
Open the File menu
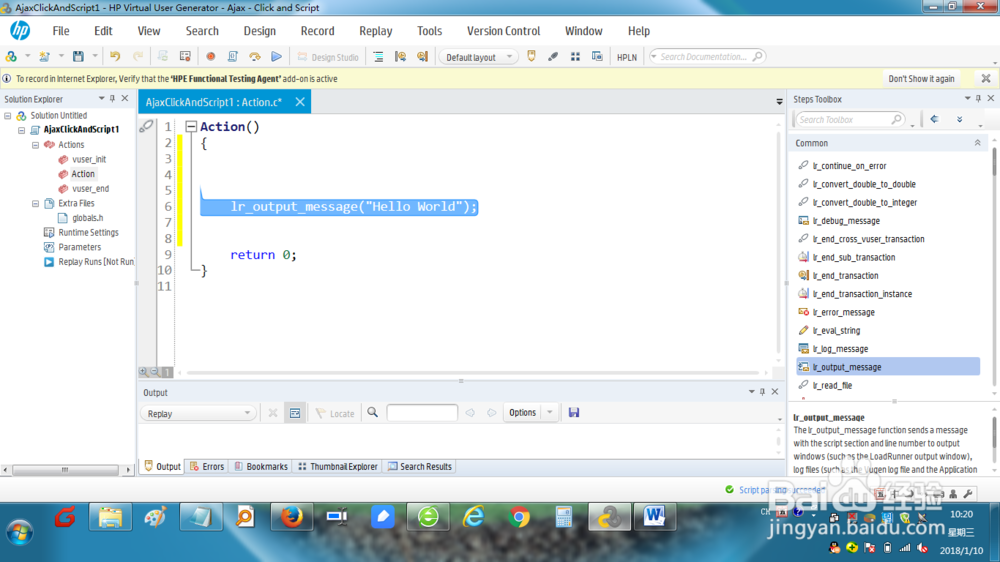point(61,31)
